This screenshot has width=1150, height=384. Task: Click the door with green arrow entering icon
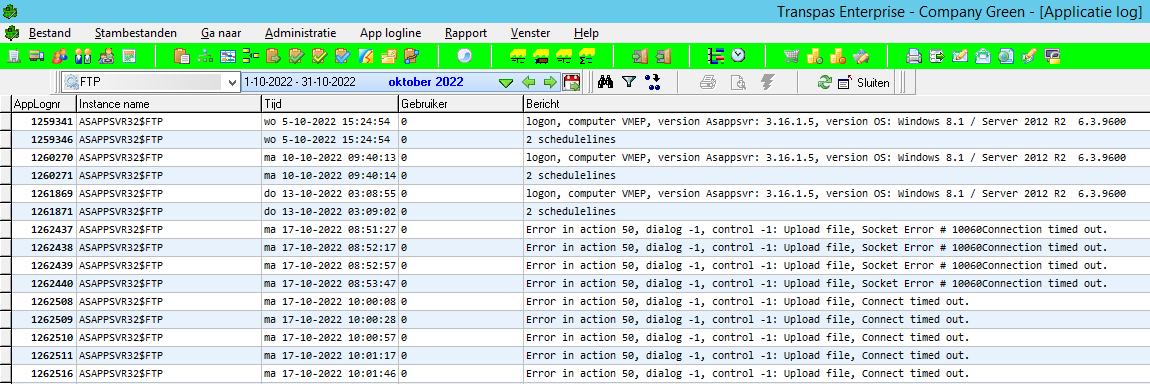click(x=640, y=56)
